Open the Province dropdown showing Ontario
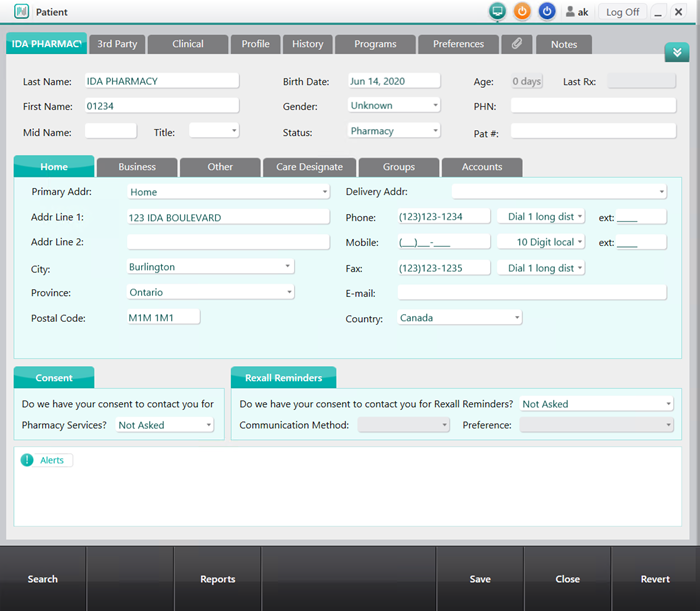The width and height of the screenshot is (700, 611). 210,292
